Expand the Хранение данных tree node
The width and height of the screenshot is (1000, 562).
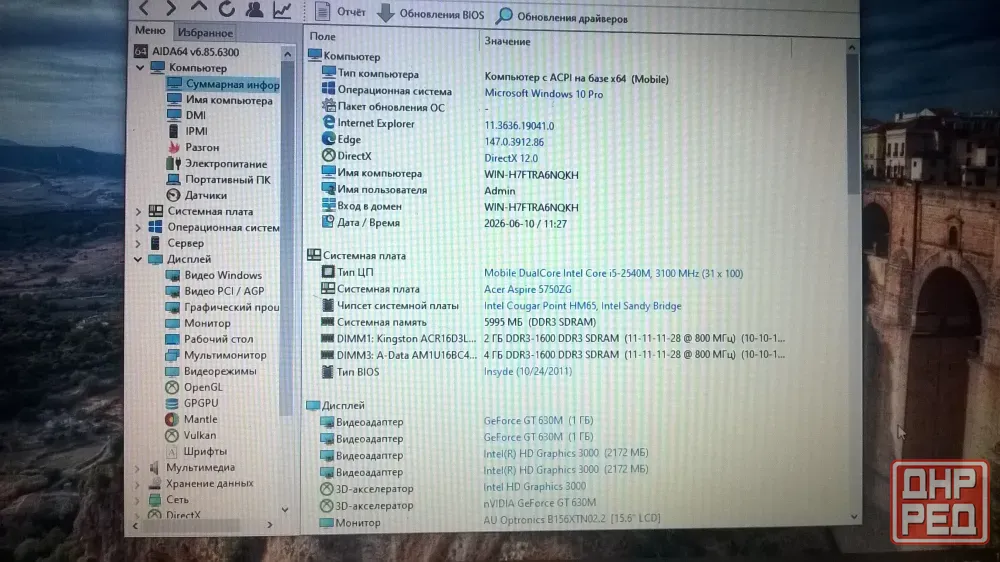137,484
